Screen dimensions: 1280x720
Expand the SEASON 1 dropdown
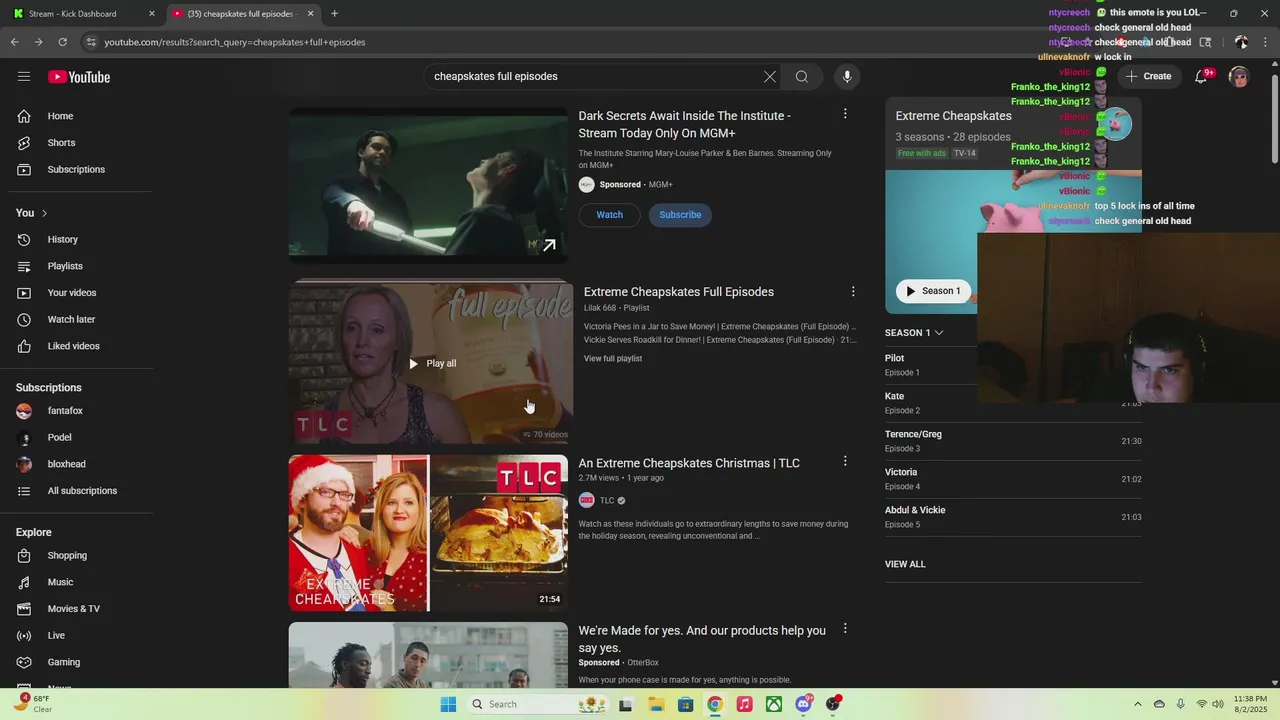[914, 332]
